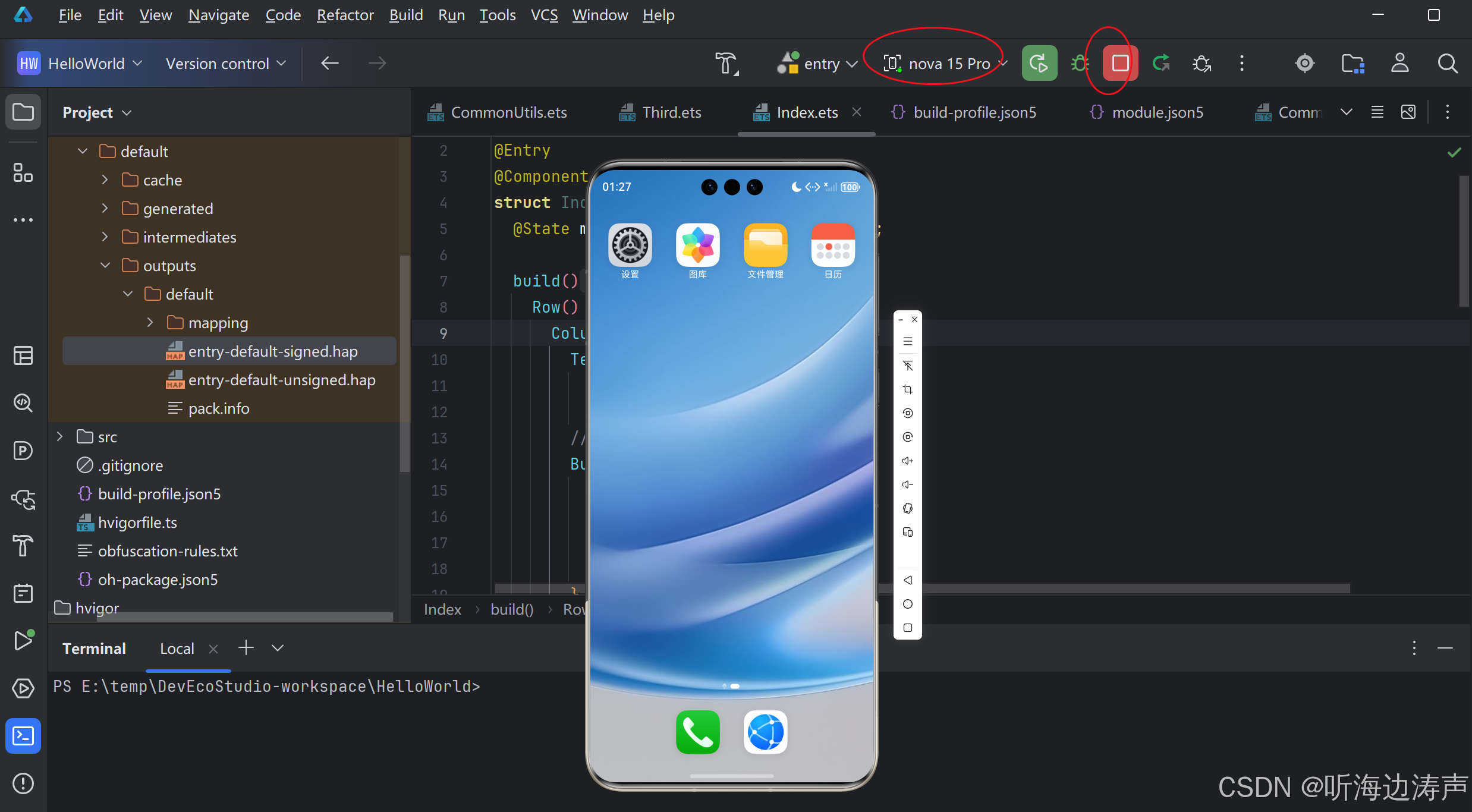Click the Debug bug icon
Image resolution: width=1472 pixels, height=812 pixels.
(x=1080, y=63)
